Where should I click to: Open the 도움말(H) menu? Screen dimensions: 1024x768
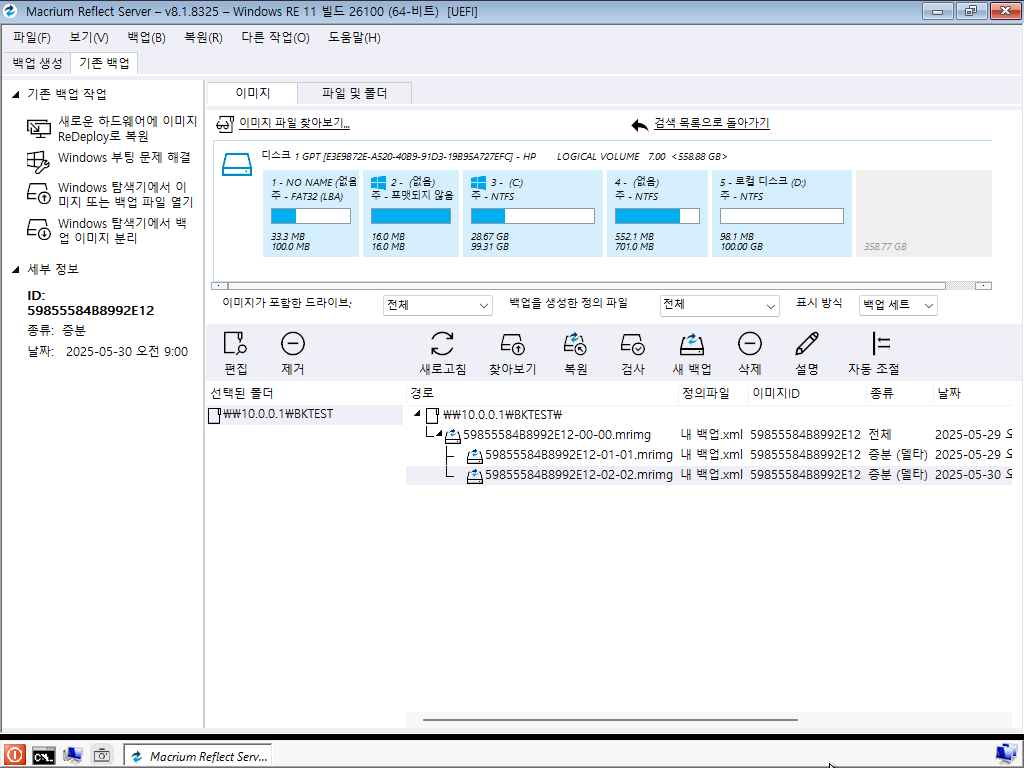tap(354, 38)
